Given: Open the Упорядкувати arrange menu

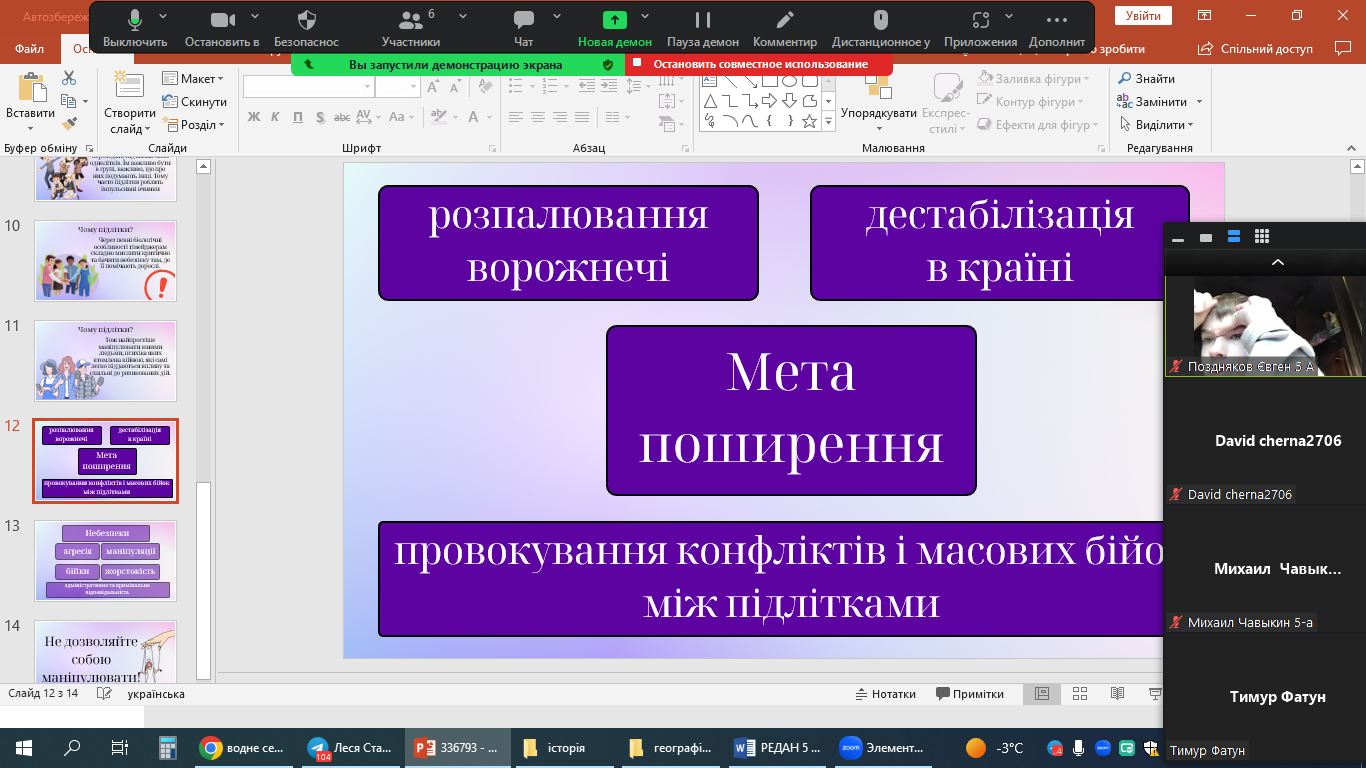Looking at the screenshot, I should pos(879,114).
